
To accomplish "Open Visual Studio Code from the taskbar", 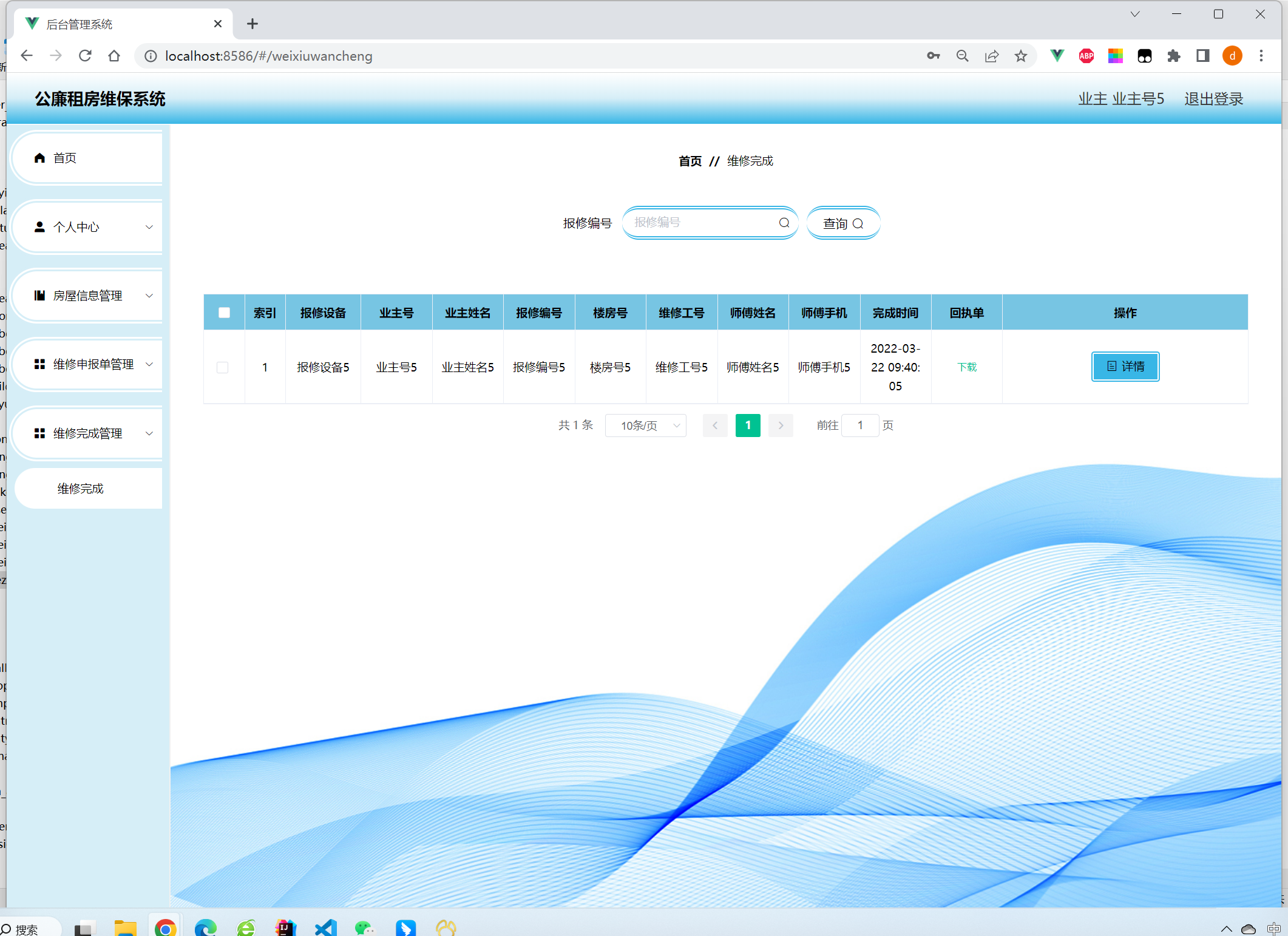I will [x=326, y=928].
